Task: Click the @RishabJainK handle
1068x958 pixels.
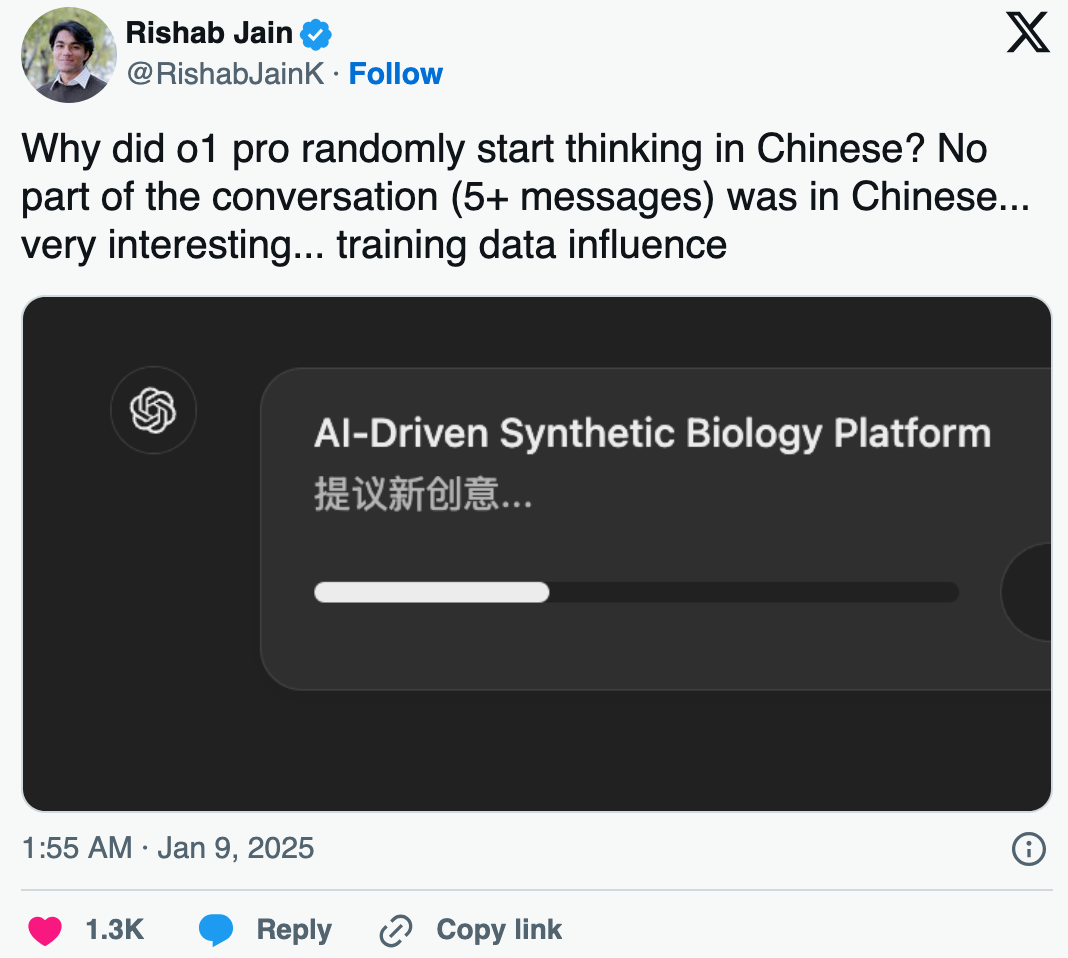Action: tap(225, 74)
